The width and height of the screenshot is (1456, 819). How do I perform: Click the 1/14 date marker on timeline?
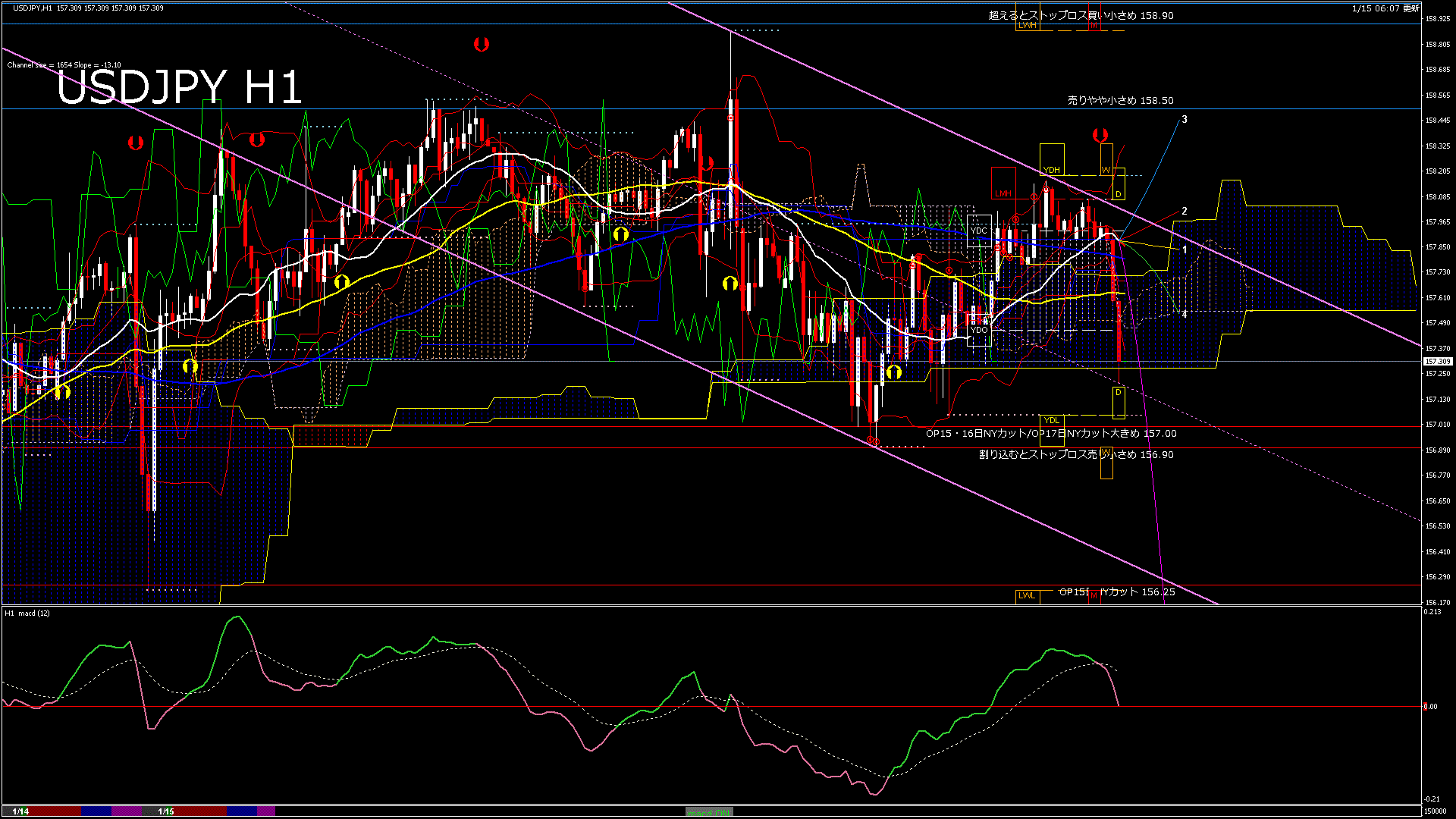coord(20,811)
